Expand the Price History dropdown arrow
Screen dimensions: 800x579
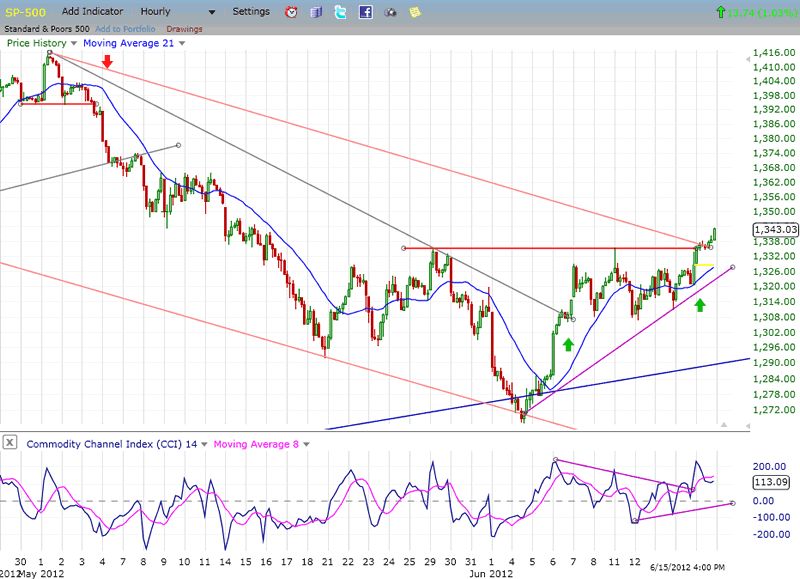(x=74, y=43)
